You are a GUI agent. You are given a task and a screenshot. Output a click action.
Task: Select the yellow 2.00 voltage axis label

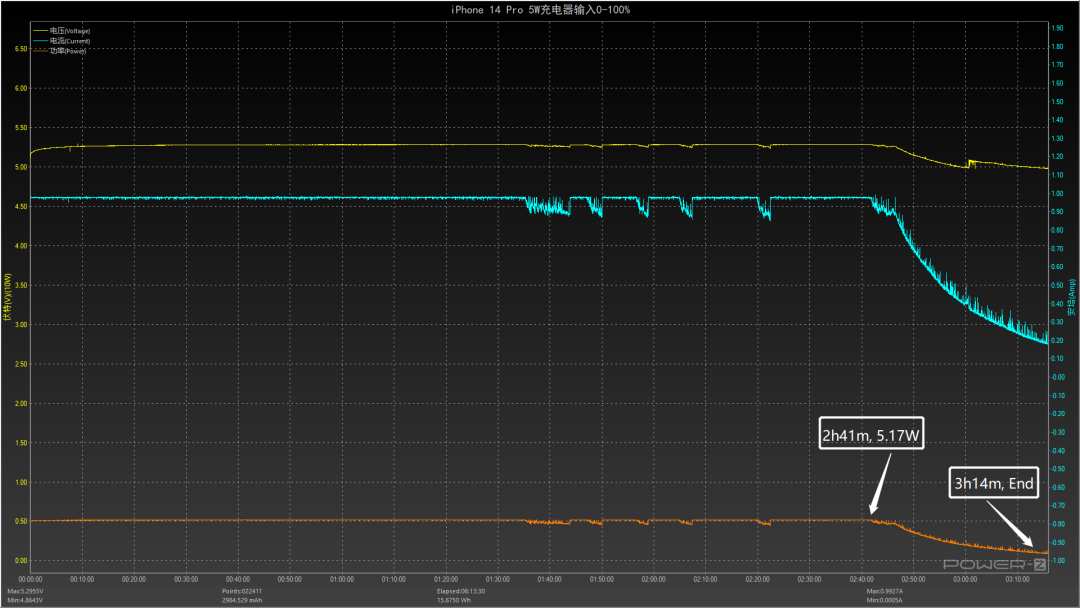pos(21,403)
